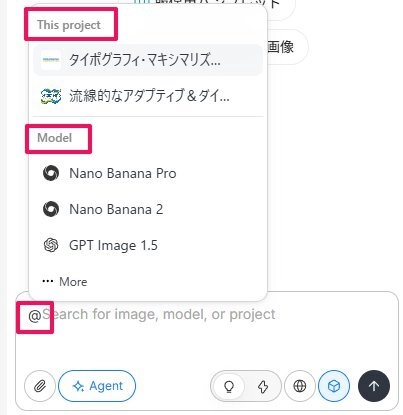
Task: Click the GPT Image OpenAI logo icon
Action: [51, 245]
